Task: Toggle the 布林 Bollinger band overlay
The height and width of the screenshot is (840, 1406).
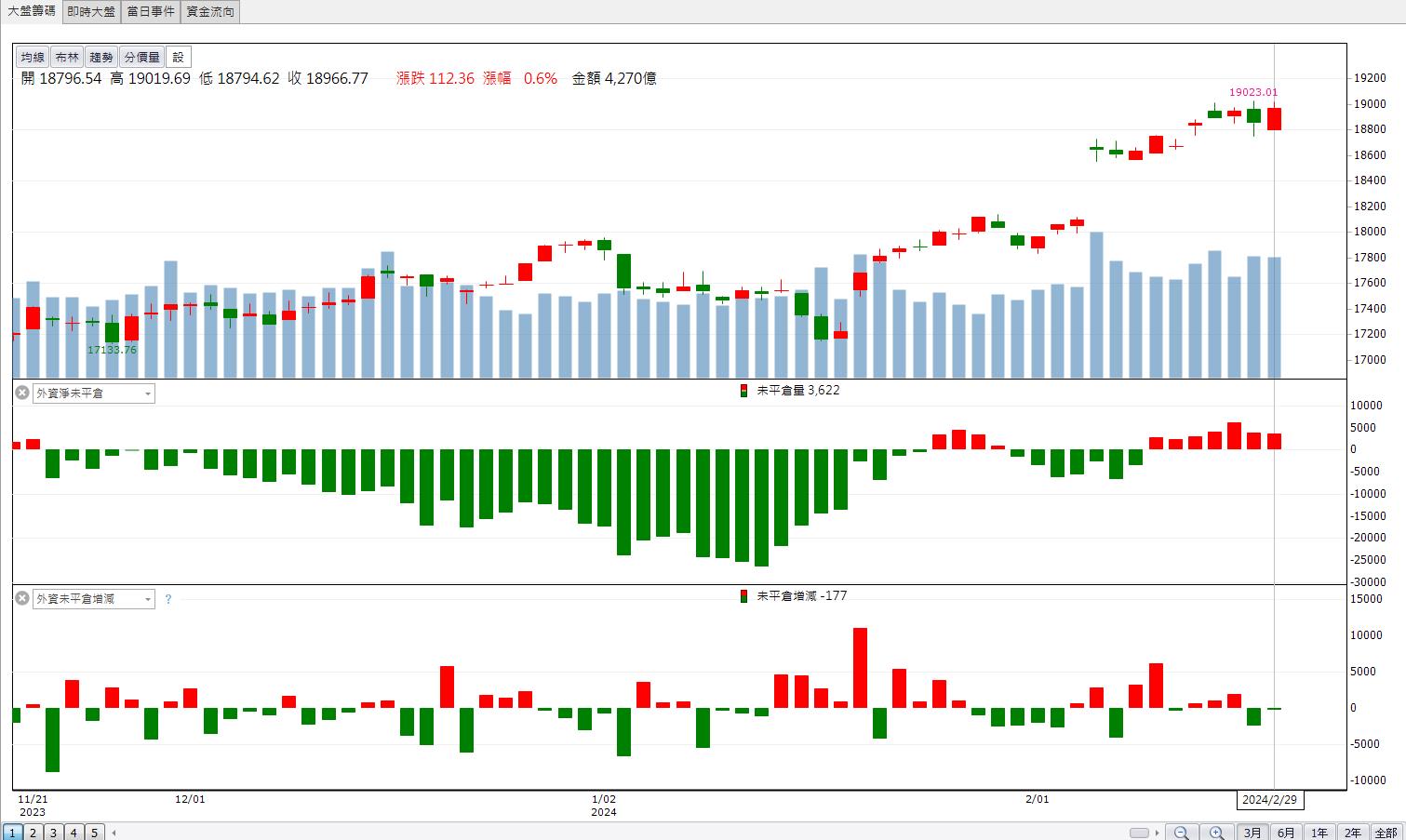Action: point(66,58)
